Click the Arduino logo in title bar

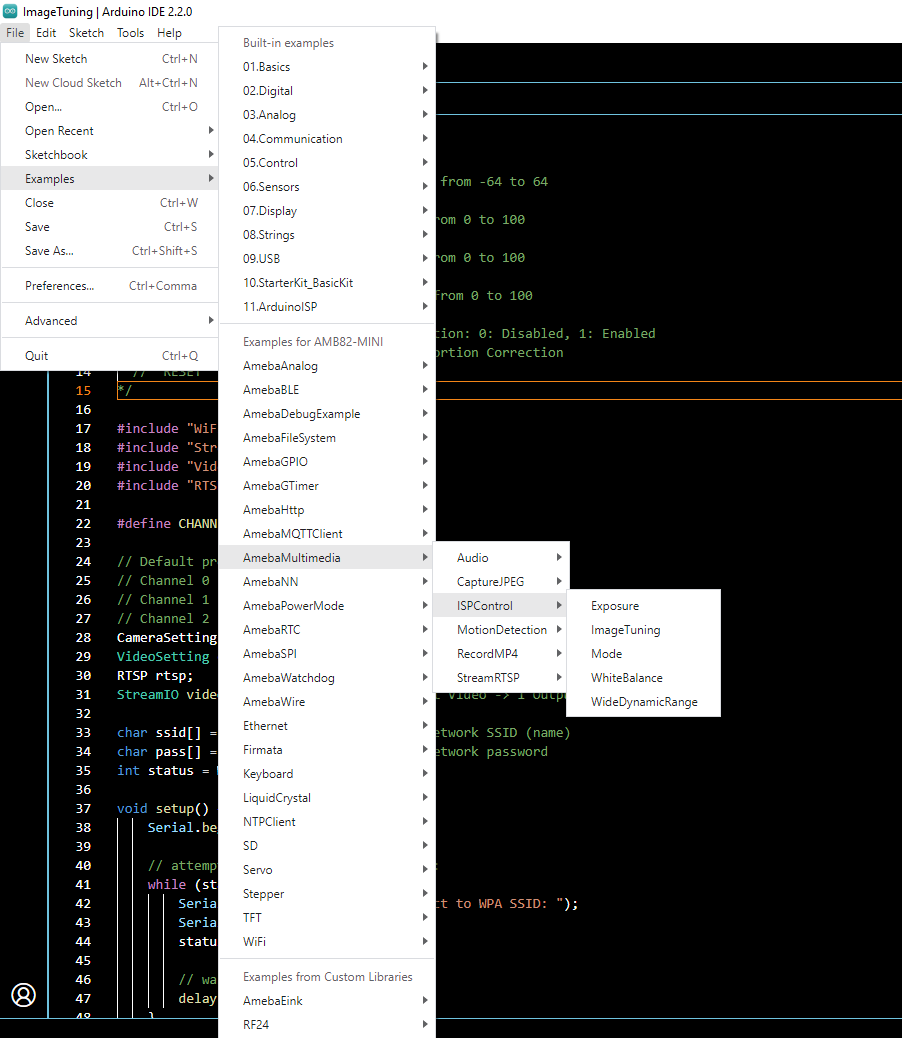click(11, 11)
